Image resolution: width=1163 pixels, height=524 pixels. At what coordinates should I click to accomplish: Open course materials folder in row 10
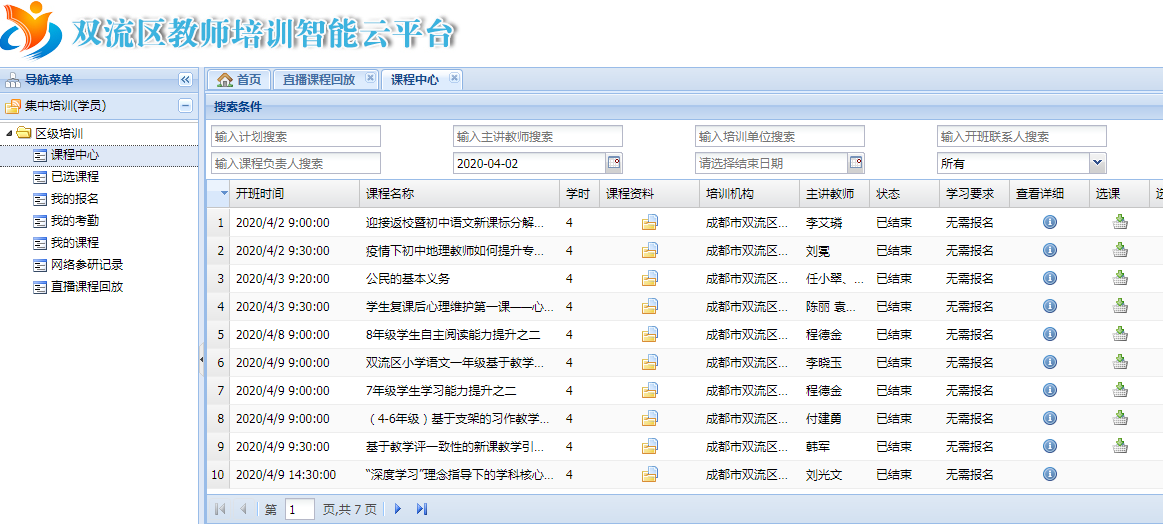[x=650, y=475]
